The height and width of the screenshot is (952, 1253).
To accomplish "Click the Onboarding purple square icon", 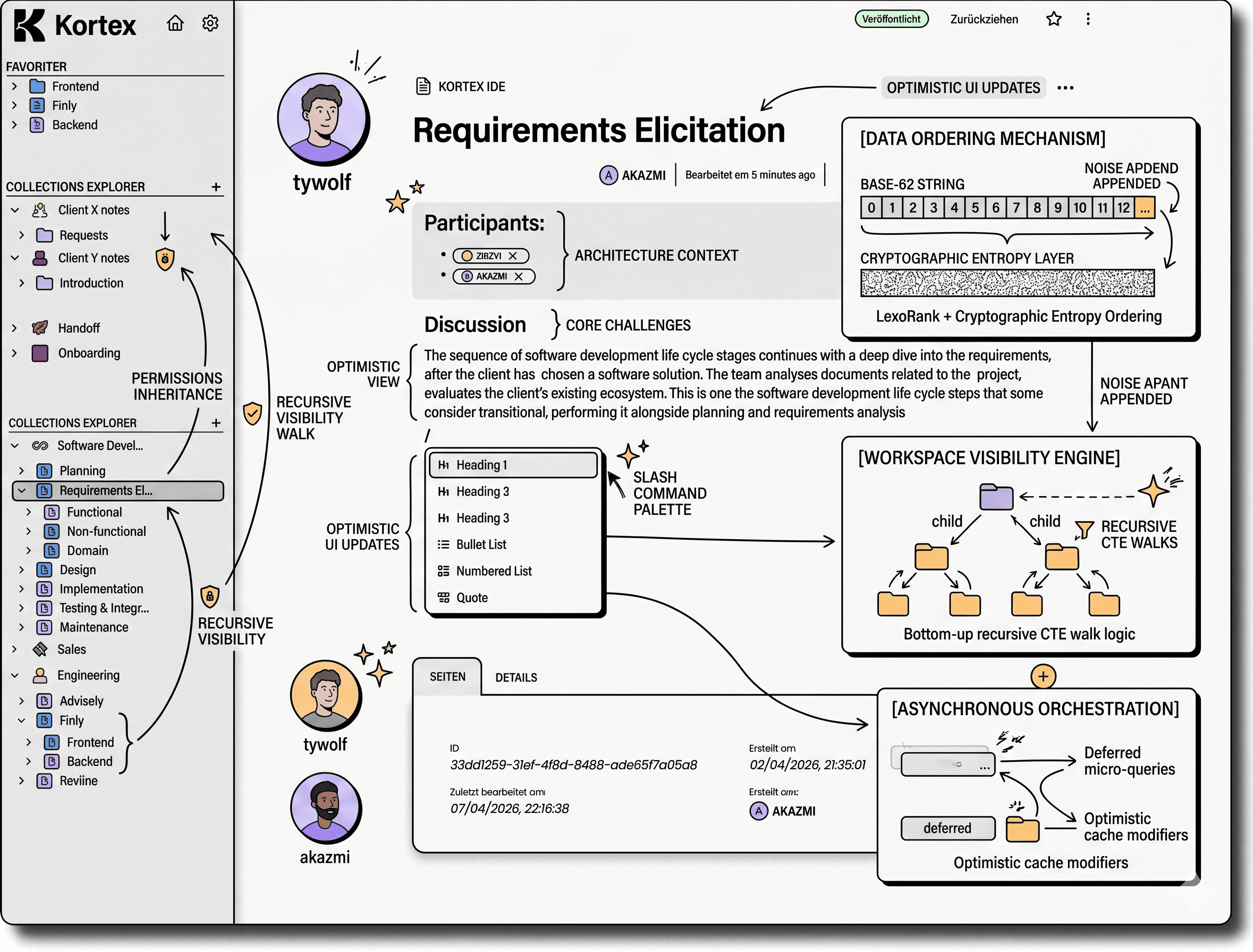I will coord(40,353).
